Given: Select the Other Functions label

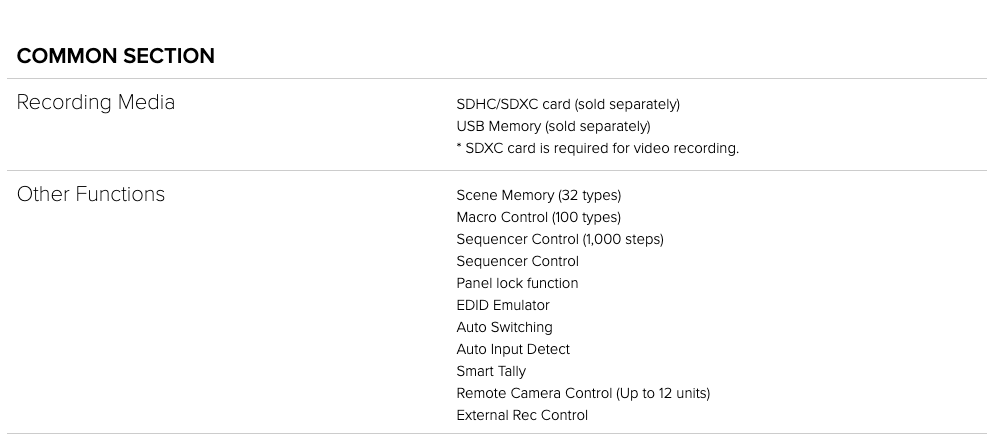Looking at the screenshot, I should [x=90, y=194].
